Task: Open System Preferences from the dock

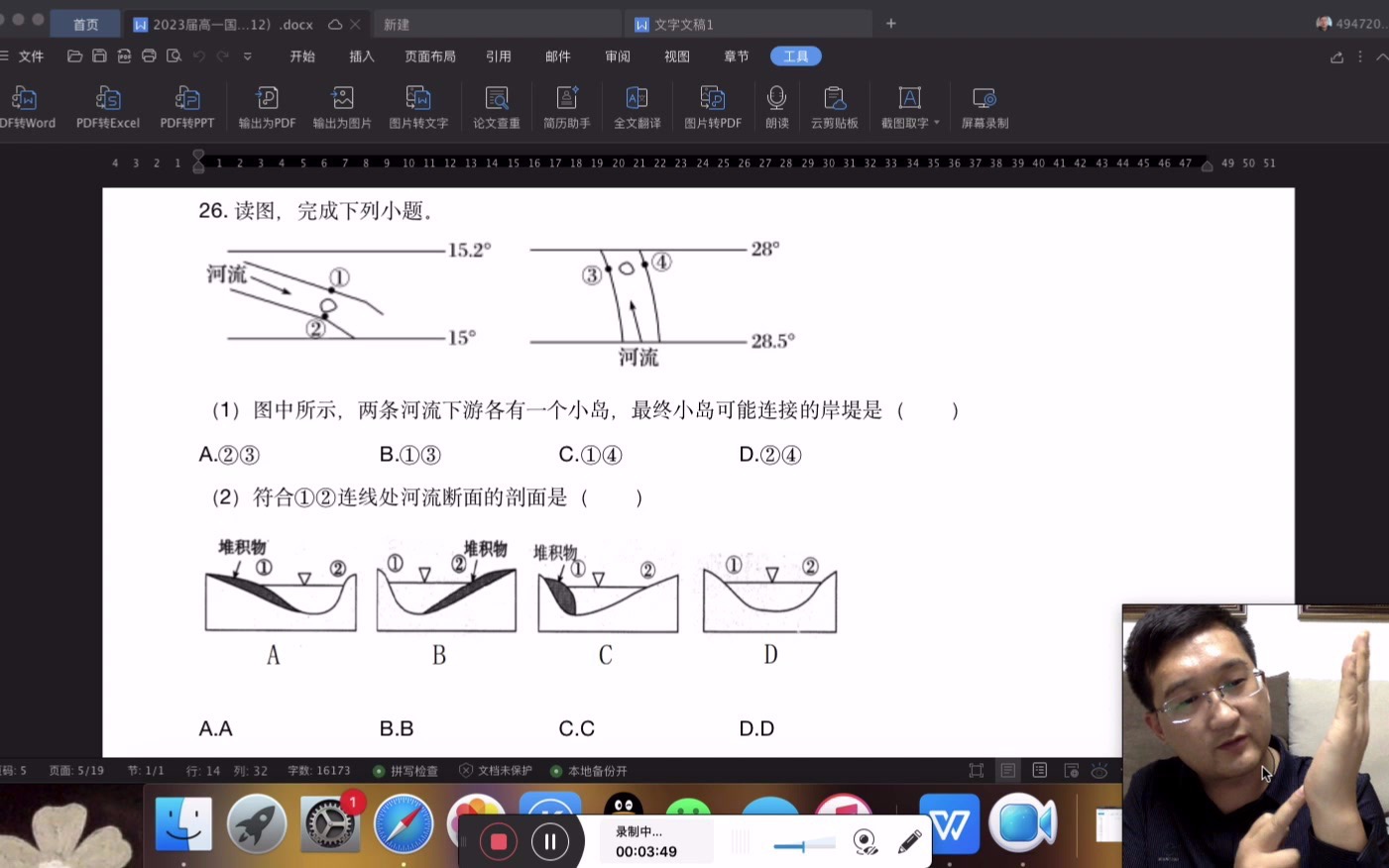Action: tap(330, 823)
